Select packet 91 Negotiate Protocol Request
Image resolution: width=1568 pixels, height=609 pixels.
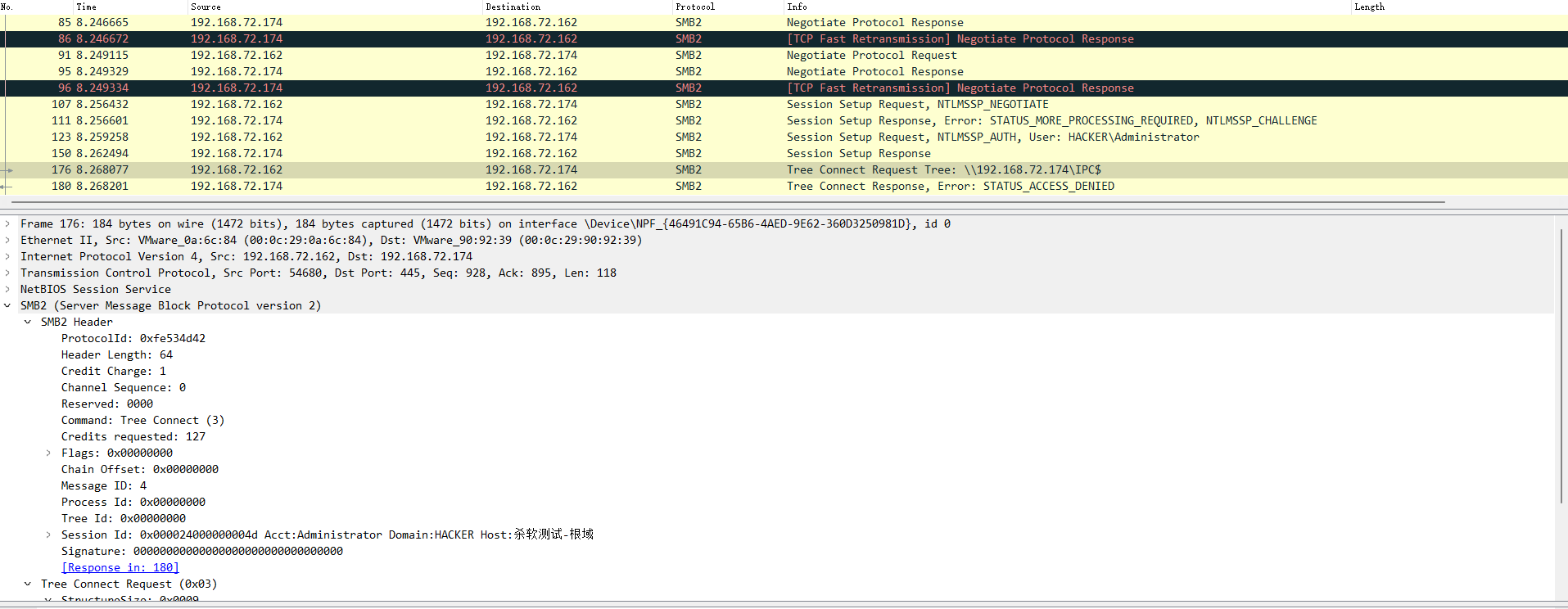[784, 55]
